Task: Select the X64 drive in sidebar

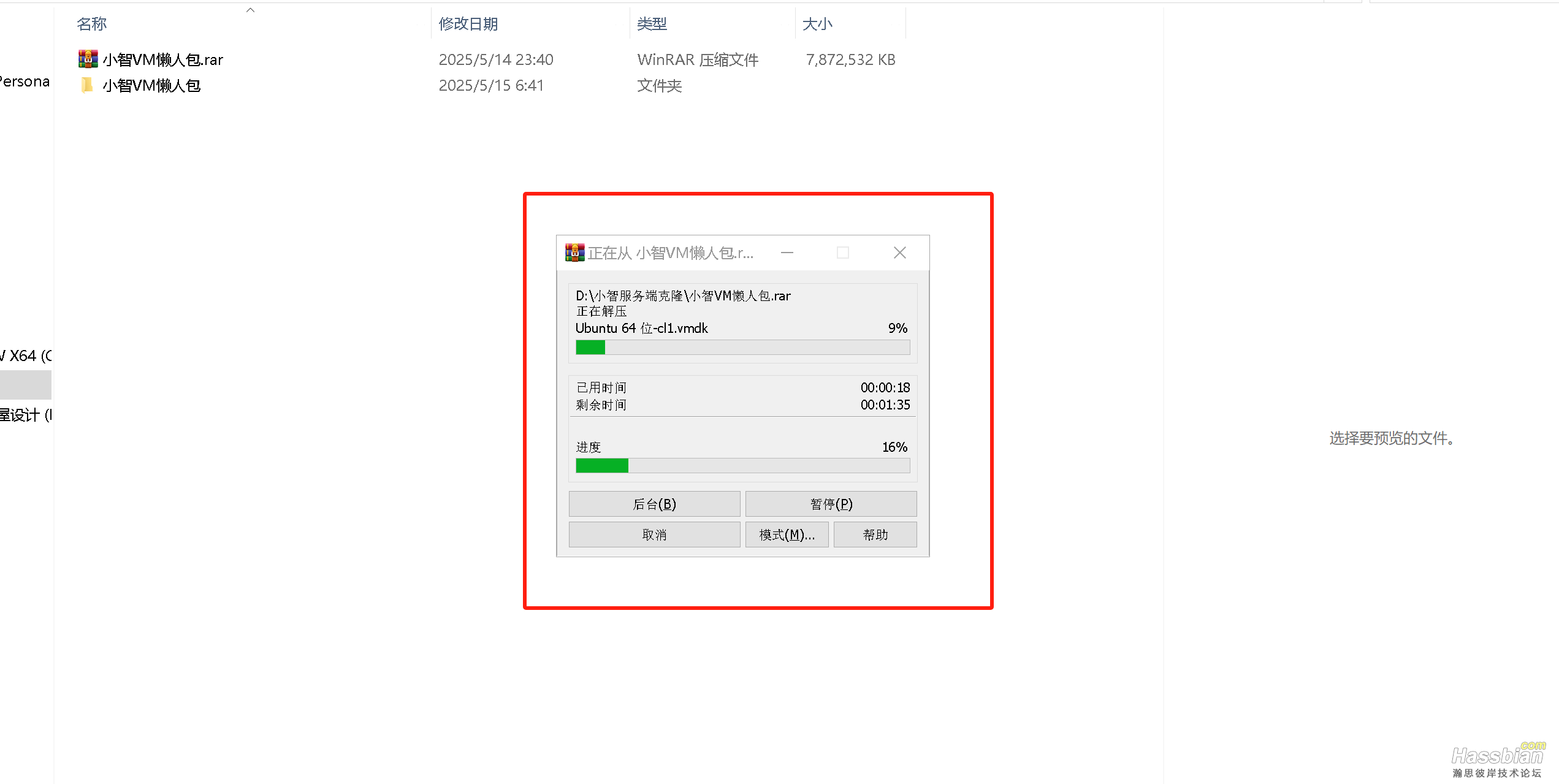Action: 26,356
